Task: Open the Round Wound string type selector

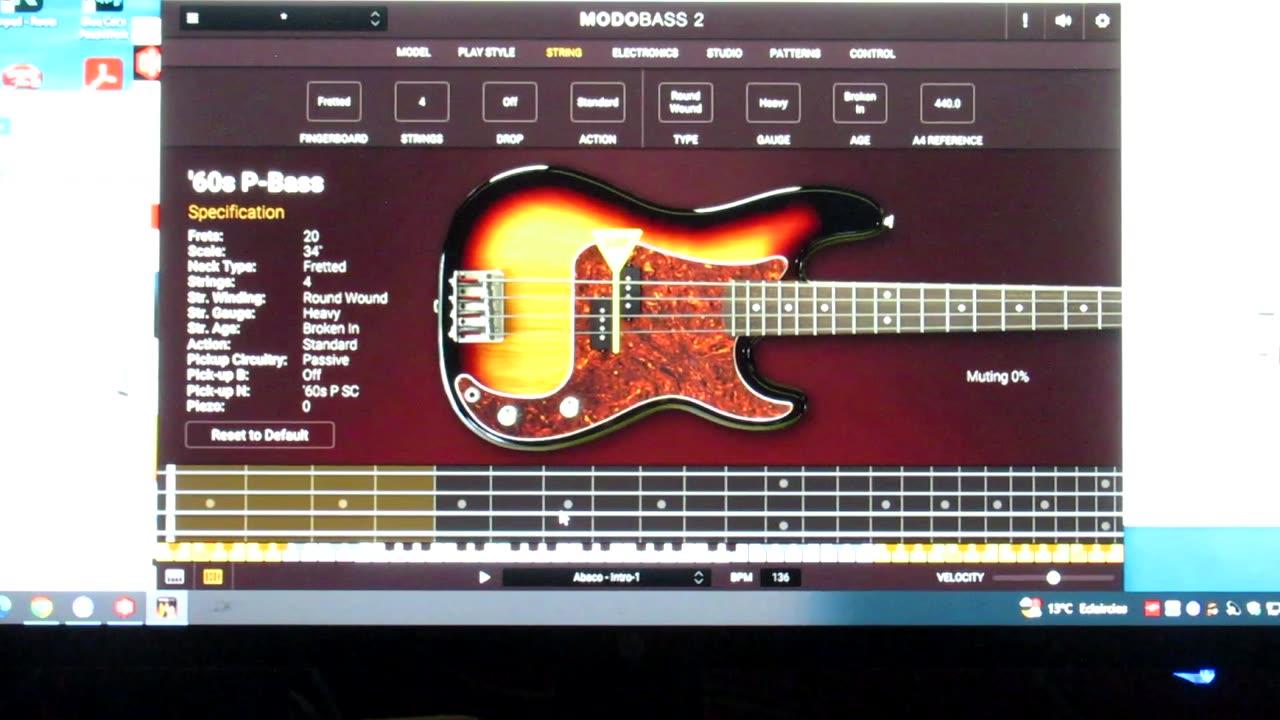Action: point(685,102)
